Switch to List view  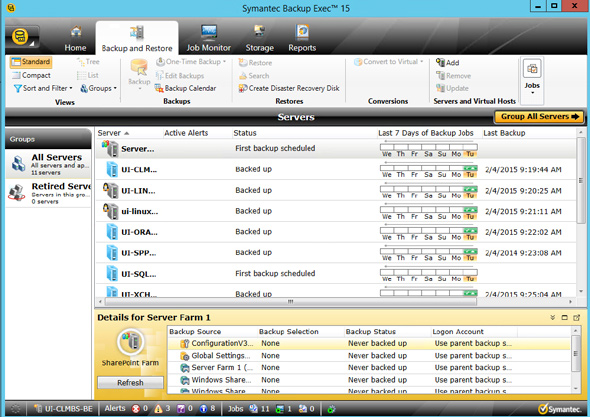point(88,75)
